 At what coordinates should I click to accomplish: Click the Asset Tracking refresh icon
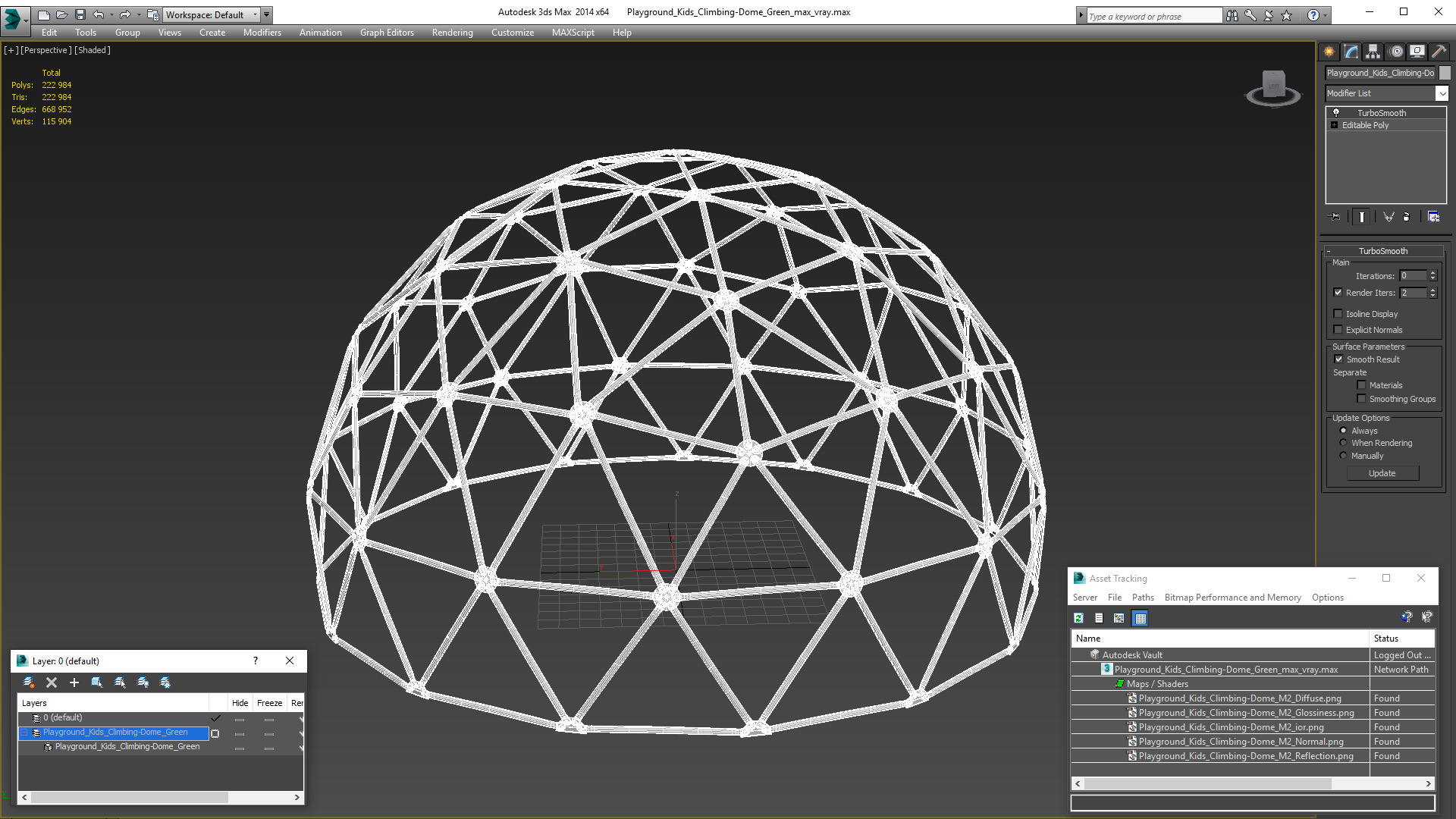[x=1078, y=618]
